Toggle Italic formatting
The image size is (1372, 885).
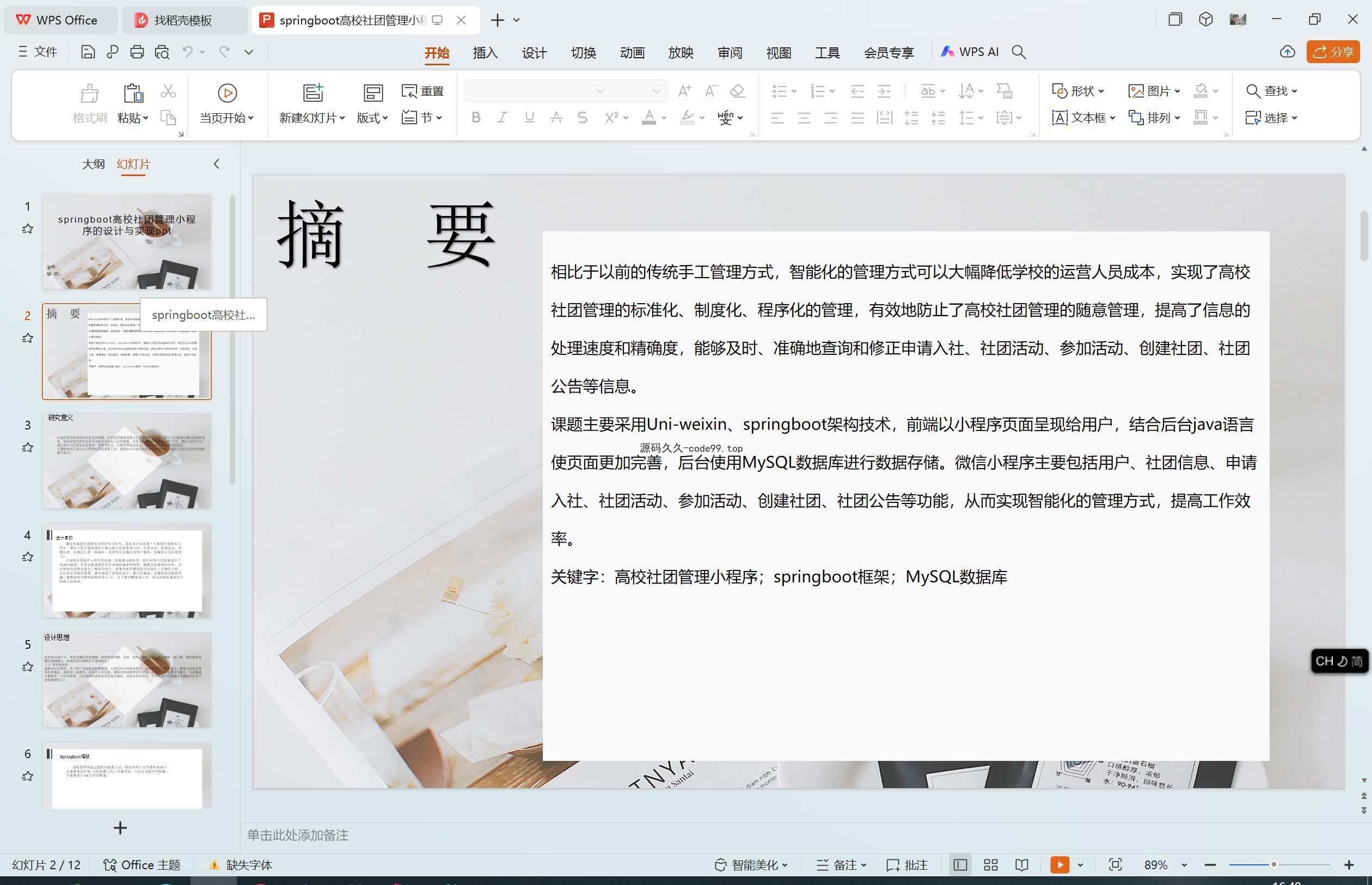coord(502,118)
